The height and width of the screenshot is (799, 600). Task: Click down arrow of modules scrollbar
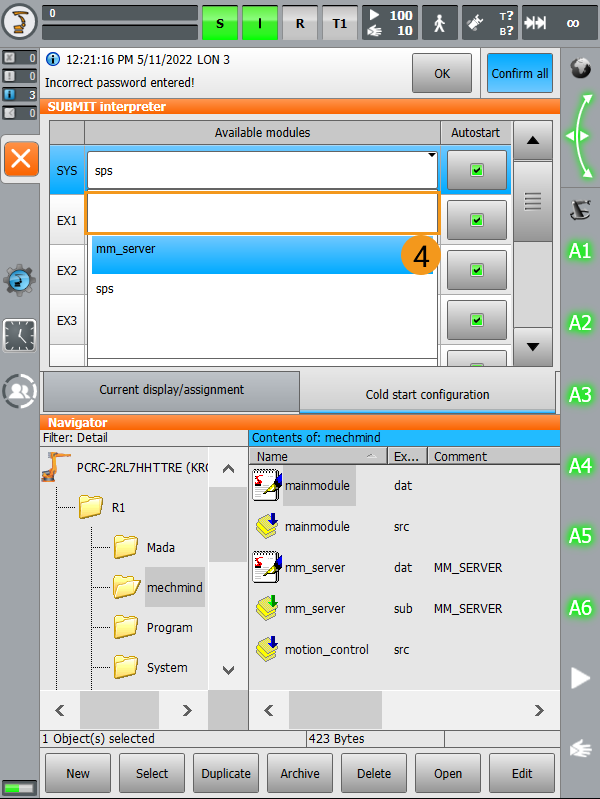pyautogui.click(x=533, y=347)
